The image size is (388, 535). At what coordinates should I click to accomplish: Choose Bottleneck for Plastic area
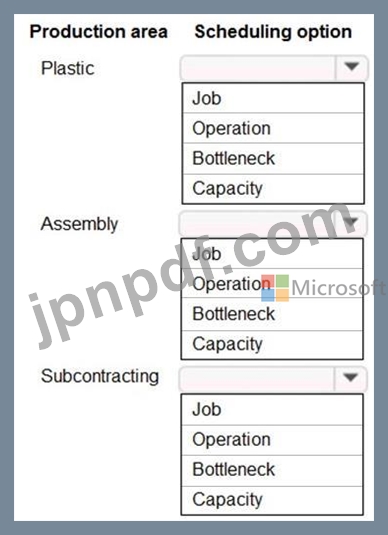(273, 159)
